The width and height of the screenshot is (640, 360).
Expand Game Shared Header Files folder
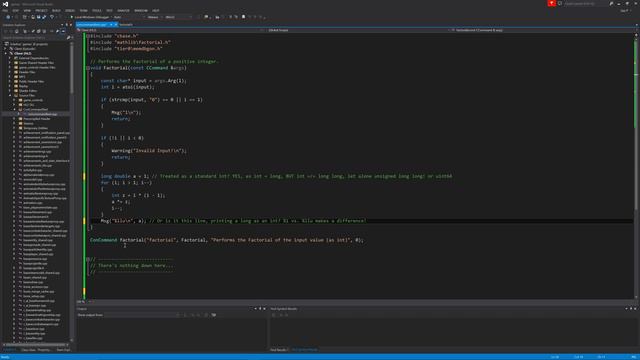[10, 63]
